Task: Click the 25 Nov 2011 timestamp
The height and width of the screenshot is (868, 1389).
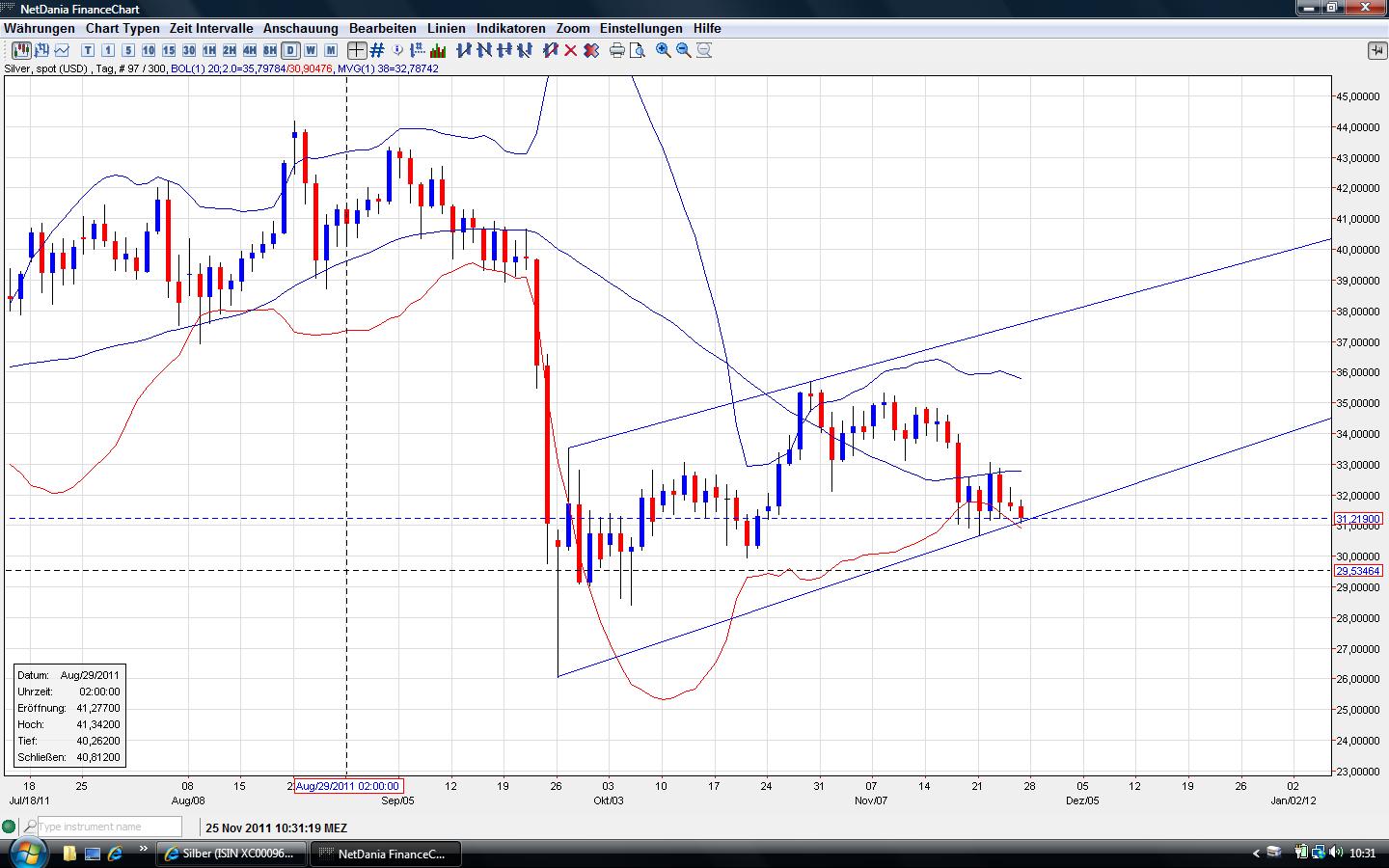Action: [276, 827]
